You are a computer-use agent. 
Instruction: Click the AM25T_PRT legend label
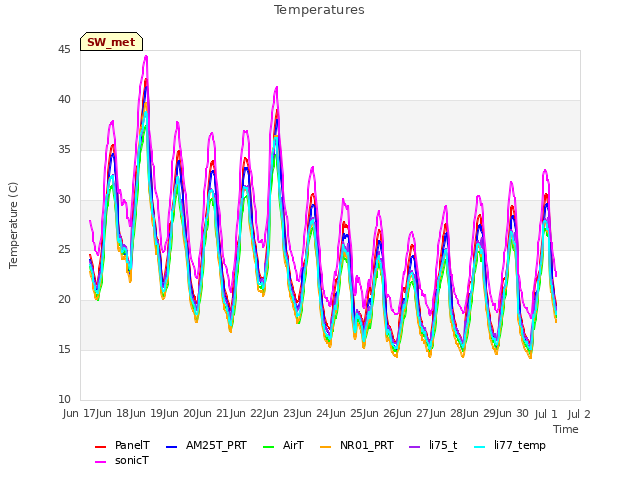coord(216,445)
